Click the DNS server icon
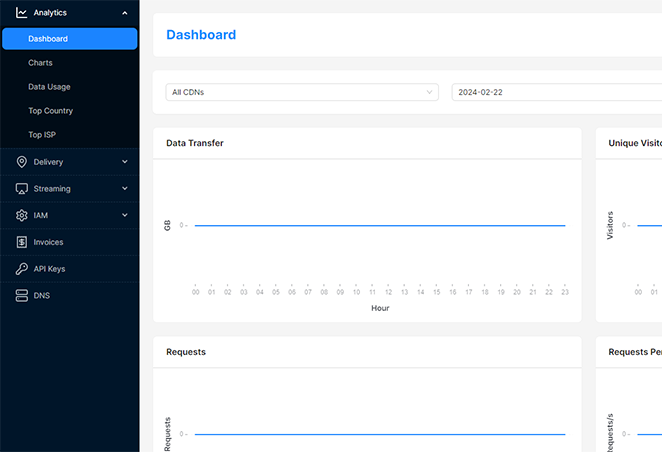 22,296
